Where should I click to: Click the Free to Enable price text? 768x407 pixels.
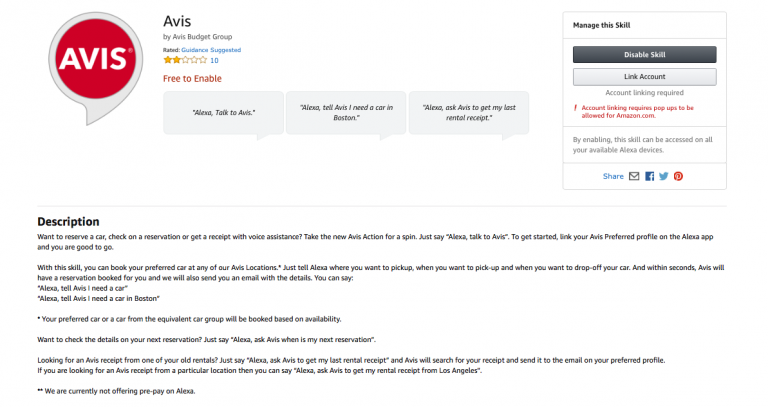192,79
